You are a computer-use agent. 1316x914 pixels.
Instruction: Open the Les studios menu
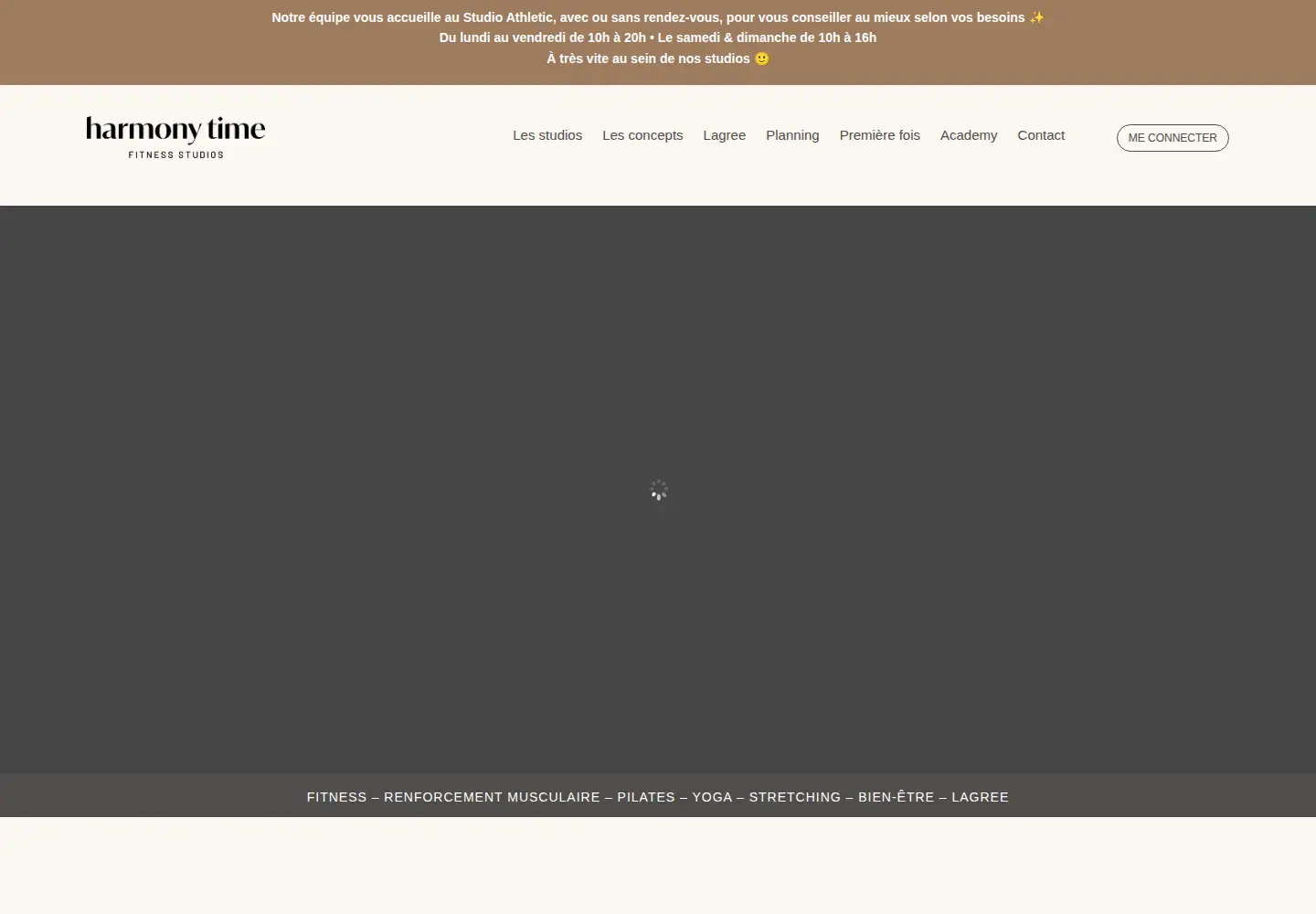(x=547, y=135)
